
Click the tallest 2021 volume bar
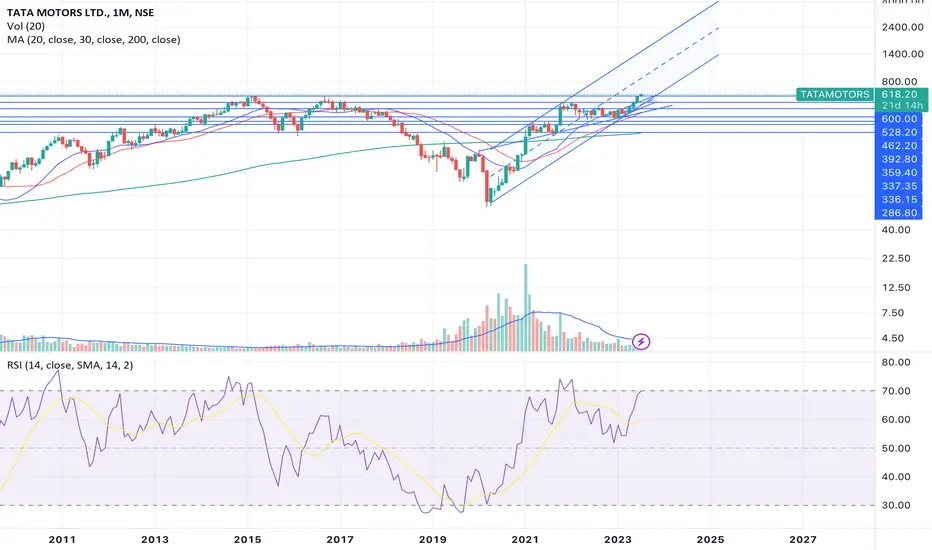[525, 307]
